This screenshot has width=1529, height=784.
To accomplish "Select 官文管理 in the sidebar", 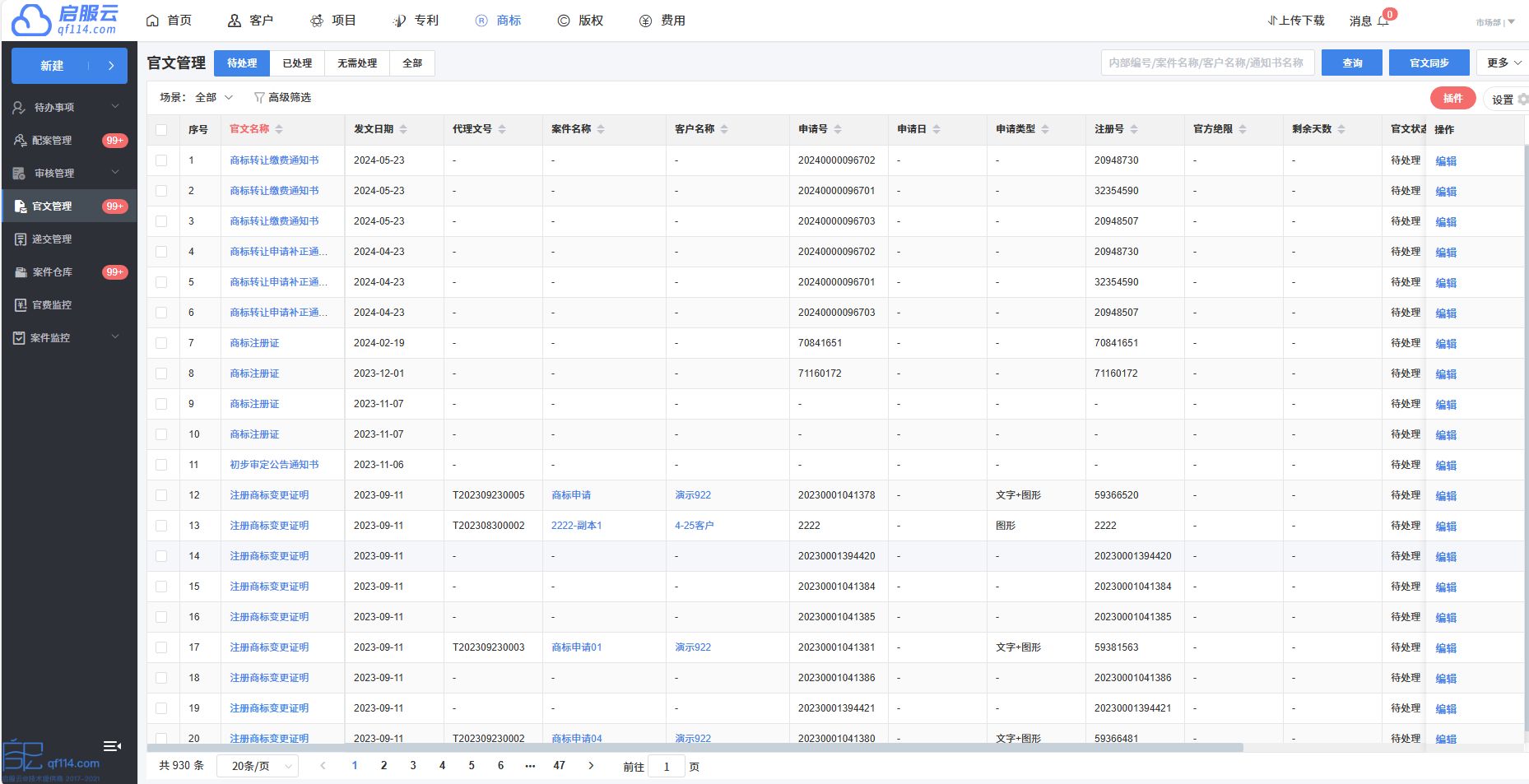I will pos(69,206).
